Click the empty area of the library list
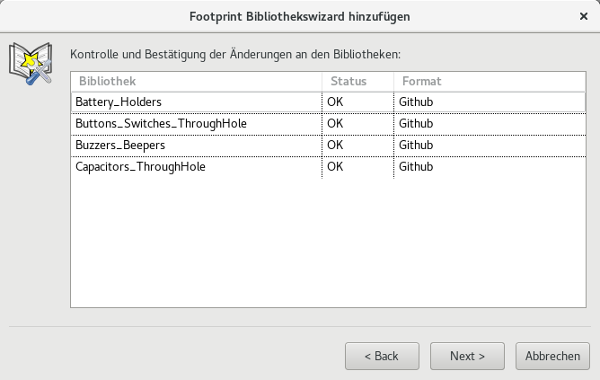Image resolution: width=600 pixels, height=380 pixels. point(328,243)
